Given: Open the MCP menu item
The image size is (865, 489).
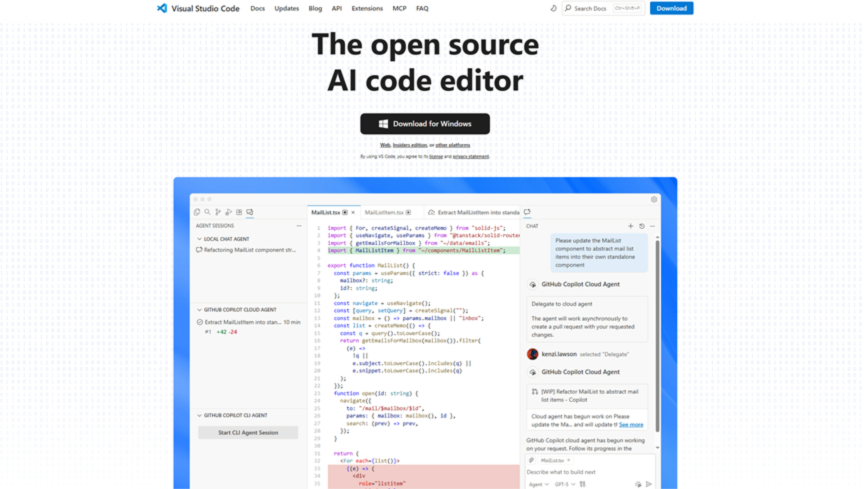Looking at the screenshot, I should click(x=399, y=8).
